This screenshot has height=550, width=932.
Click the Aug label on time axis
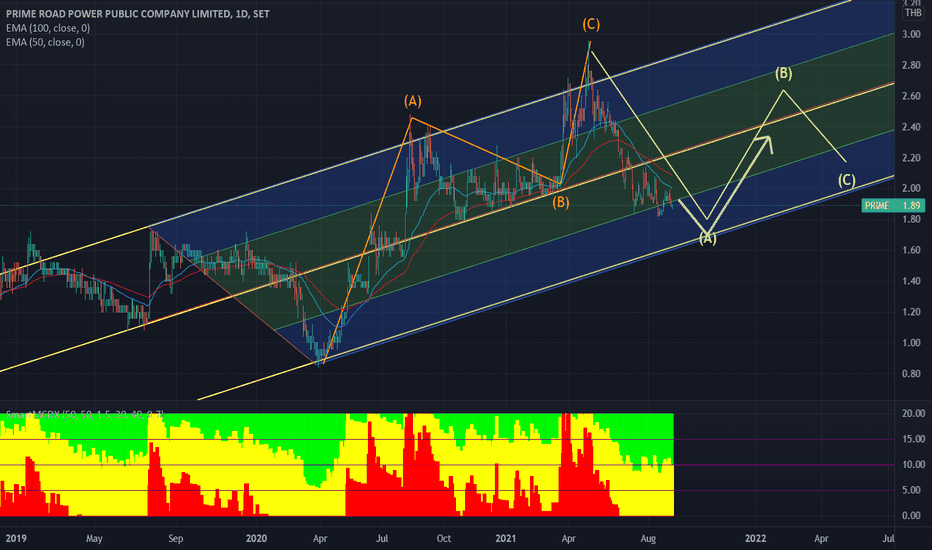[x=648, y=539]
